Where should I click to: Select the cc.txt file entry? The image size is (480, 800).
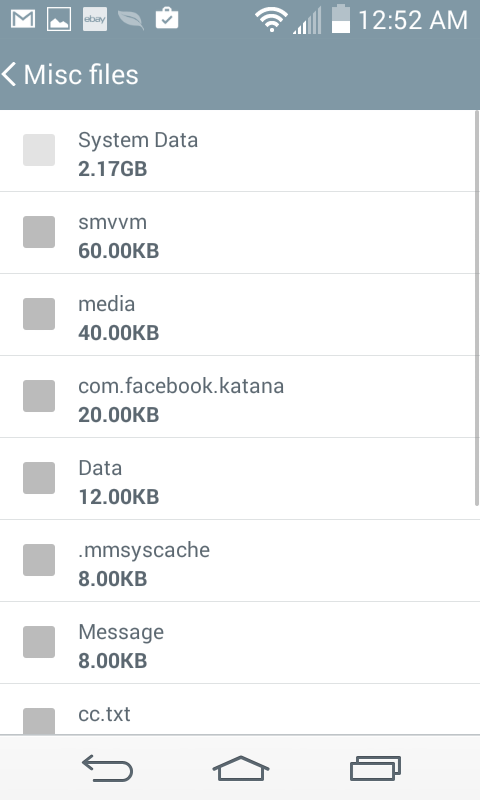pyautogui.click(x=237, y=710)
